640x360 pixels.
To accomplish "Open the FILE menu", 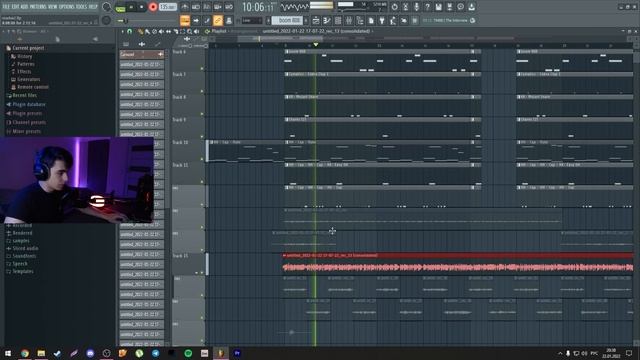I will tap(6, 7).
